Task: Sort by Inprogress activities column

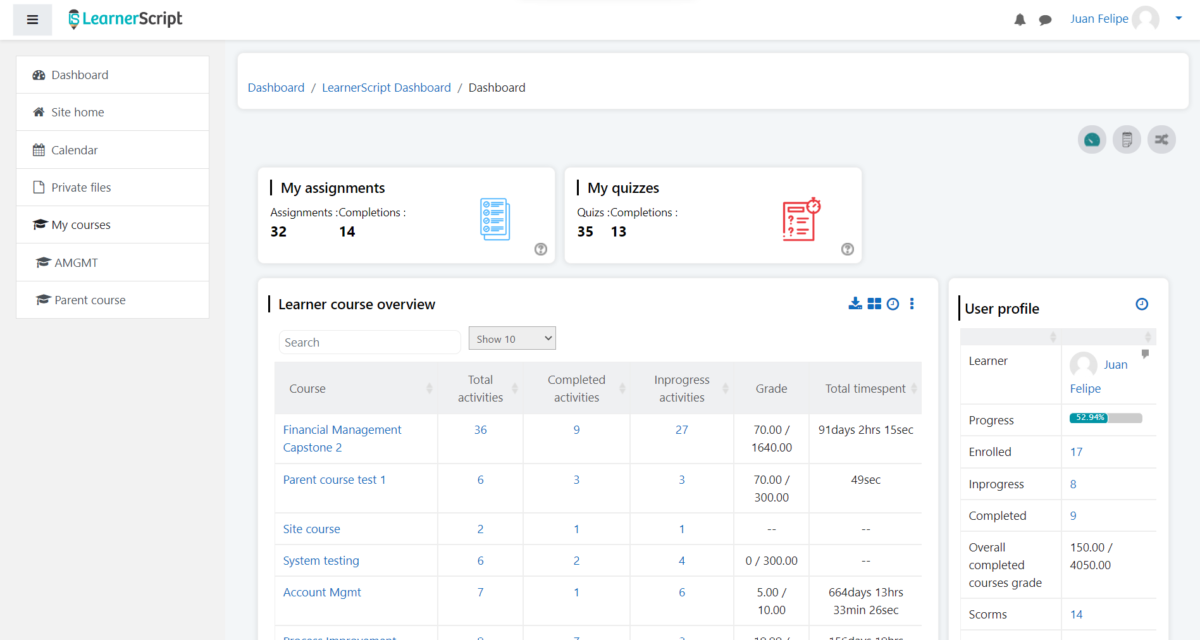Action: [682, 389]
